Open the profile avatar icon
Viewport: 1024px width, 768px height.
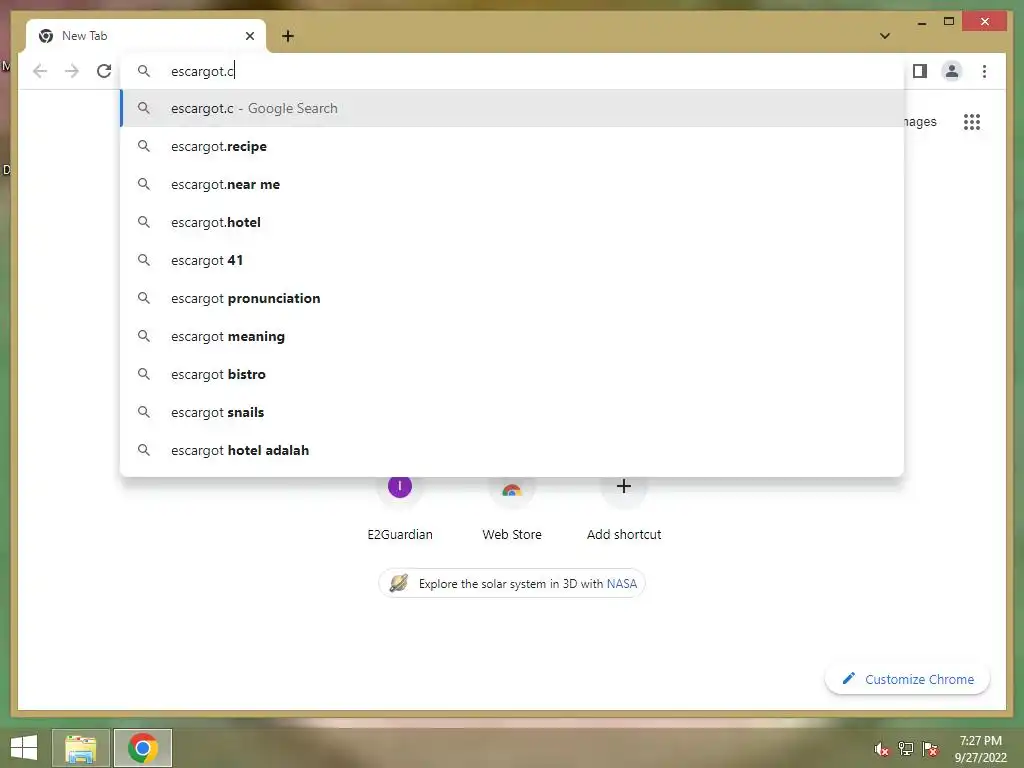tap(952, 71)
